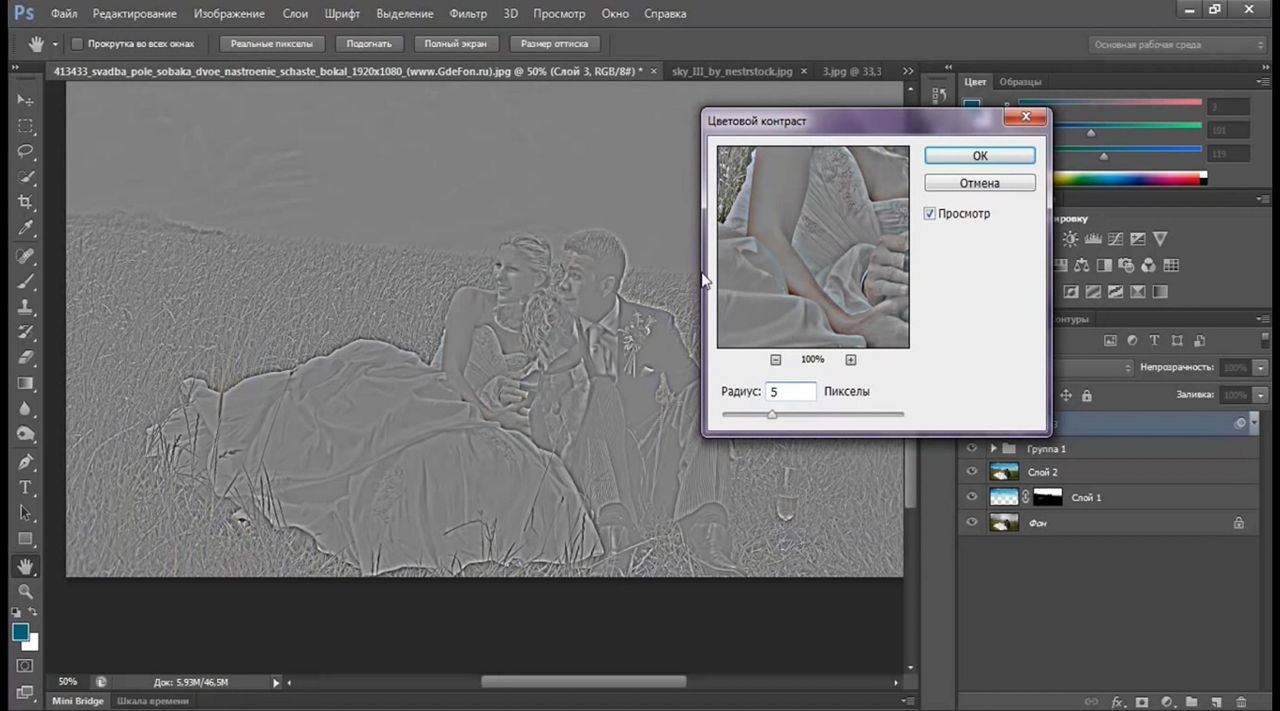Select the Lasso tool
The height and width of the screenshot is (711, 1280).
[25, 152]
